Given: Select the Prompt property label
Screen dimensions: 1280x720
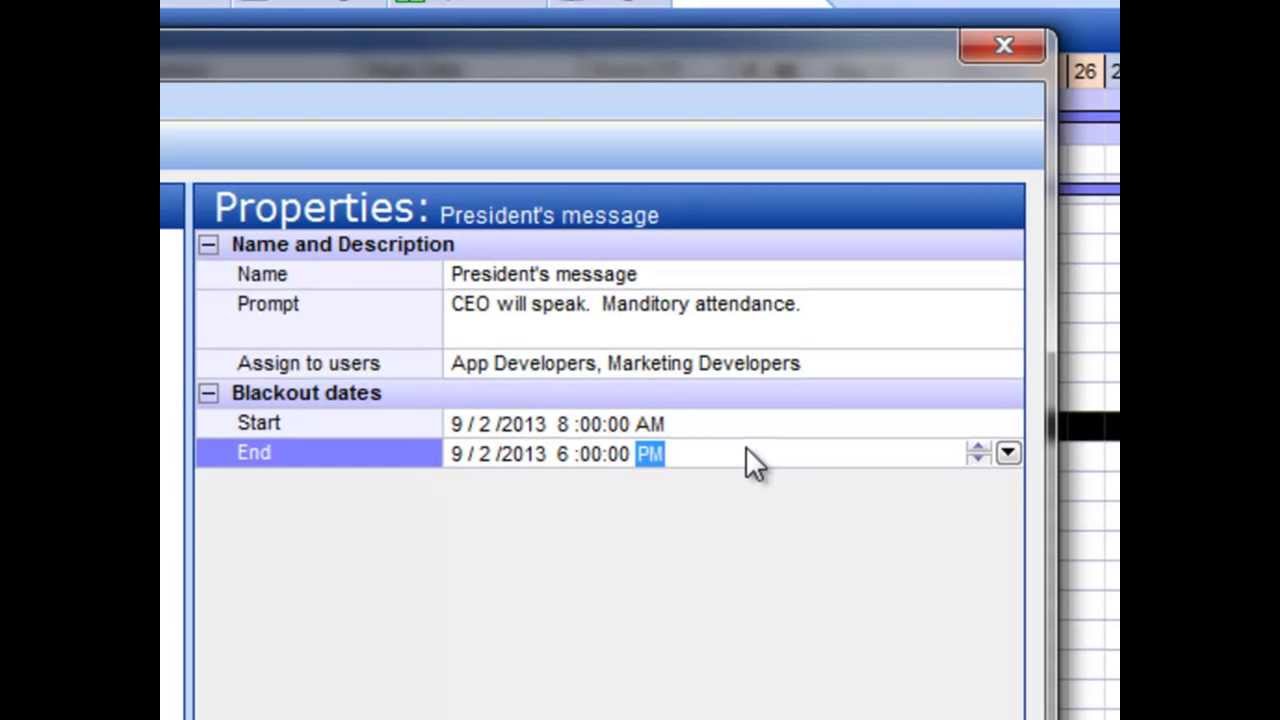Looking at the screenshot, I should coord(268,304).
